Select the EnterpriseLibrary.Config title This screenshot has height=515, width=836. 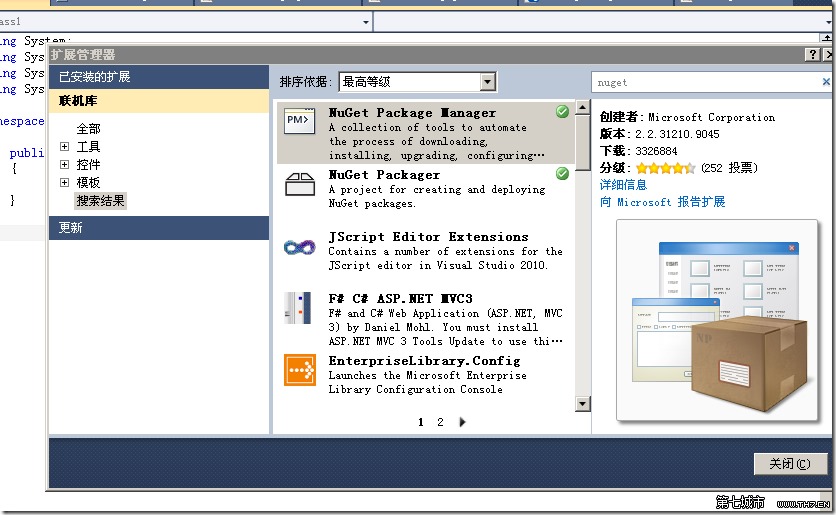pyautogui.click(x=424, y=361)
